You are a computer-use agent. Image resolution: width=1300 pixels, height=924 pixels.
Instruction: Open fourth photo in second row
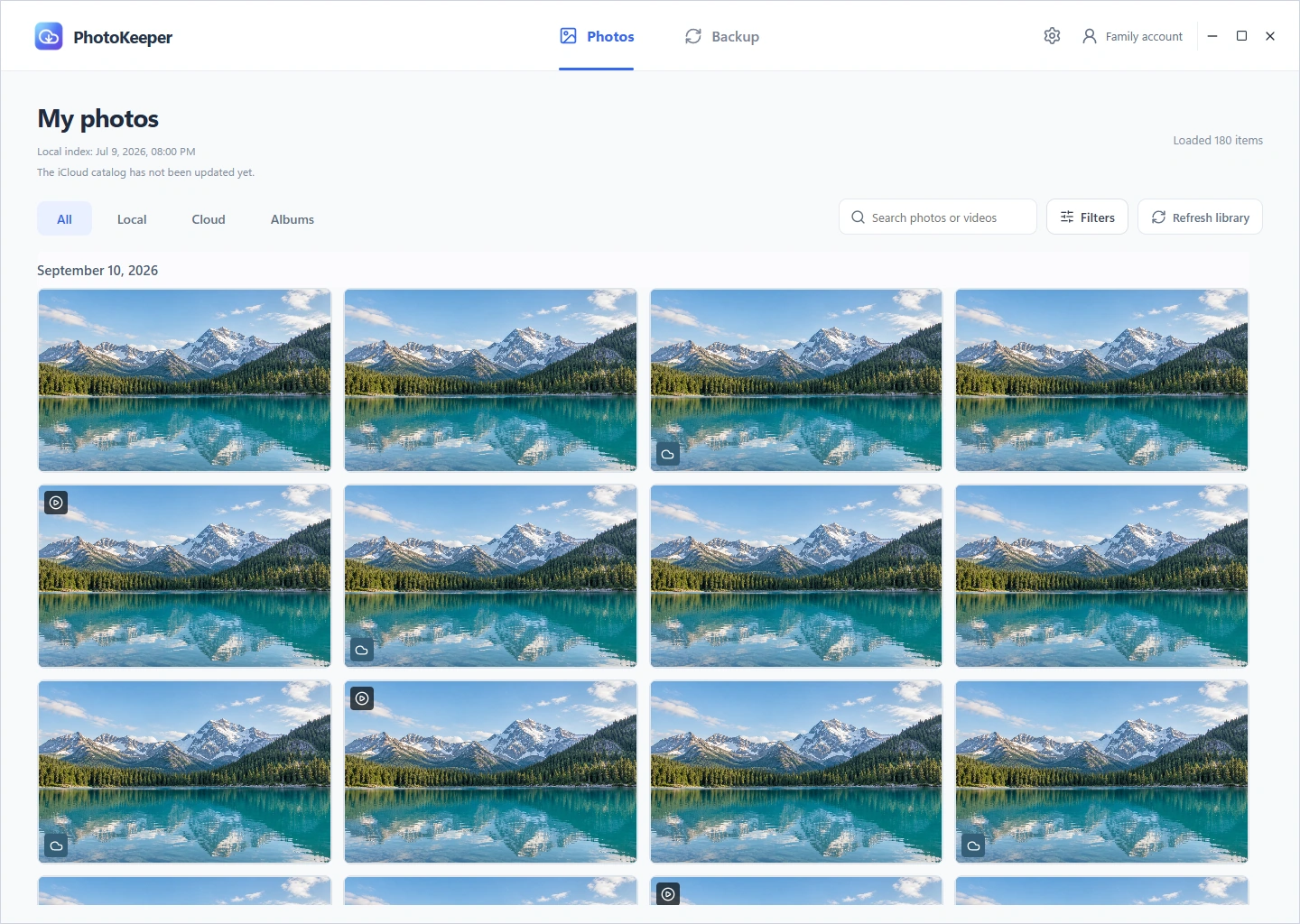tap(1101, 576)
